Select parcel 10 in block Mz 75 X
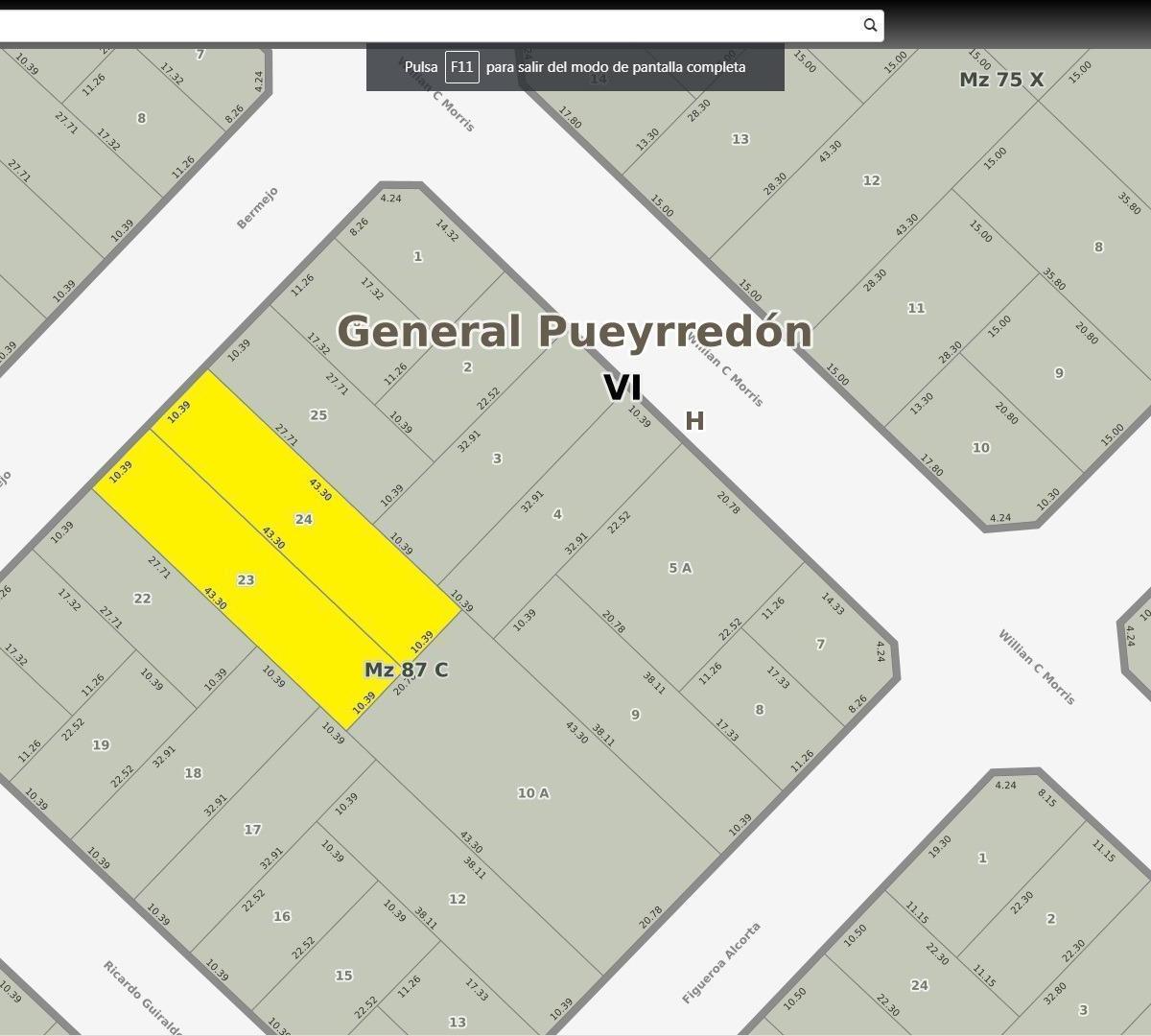The image size is (1151, 1036). [x=980, y=447]
